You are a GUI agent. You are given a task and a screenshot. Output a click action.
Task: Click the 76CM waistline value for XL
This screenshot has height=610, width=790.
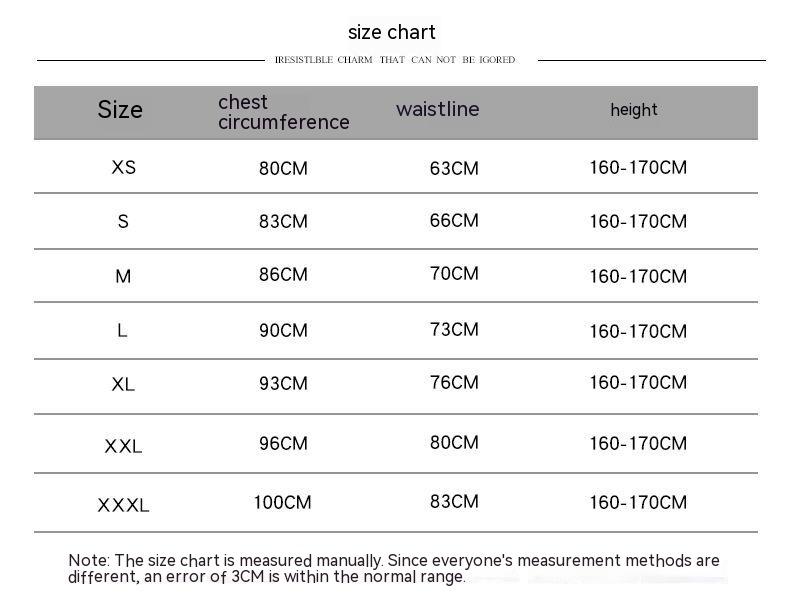click(x=454, y=383)
